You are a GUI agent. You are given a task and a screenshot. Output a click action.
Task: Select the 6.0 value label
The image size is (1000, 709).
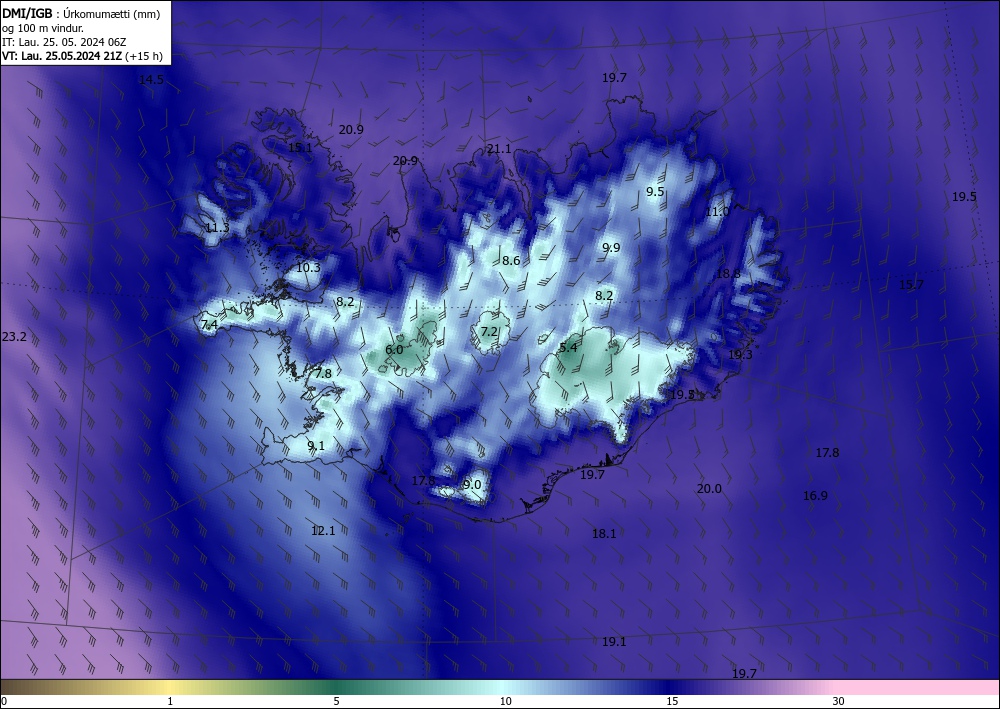click(394, 349)
